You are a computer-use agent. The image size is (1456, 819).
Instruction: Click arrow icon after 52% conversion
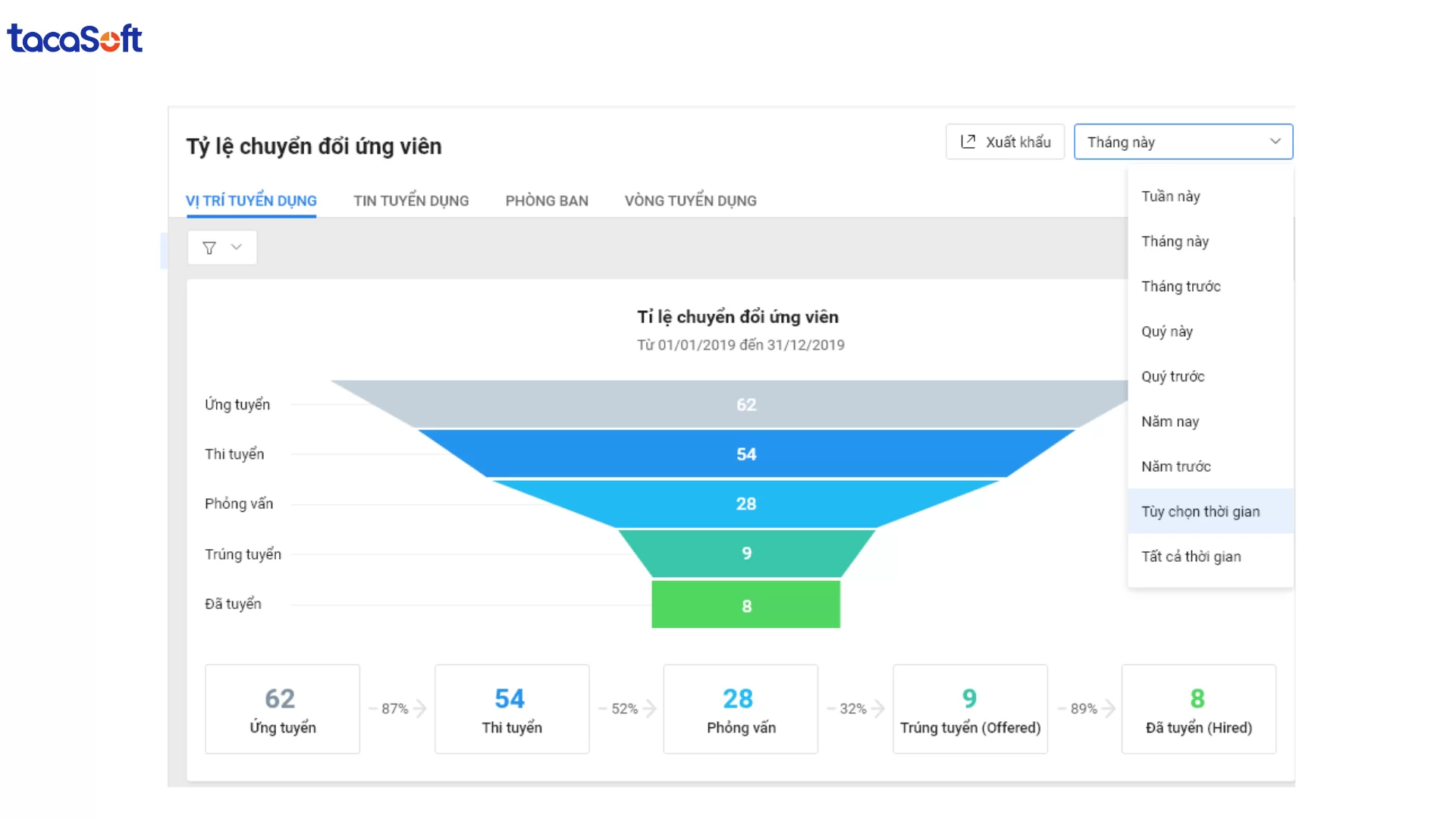pyautogui.click(x=650, y=708)
